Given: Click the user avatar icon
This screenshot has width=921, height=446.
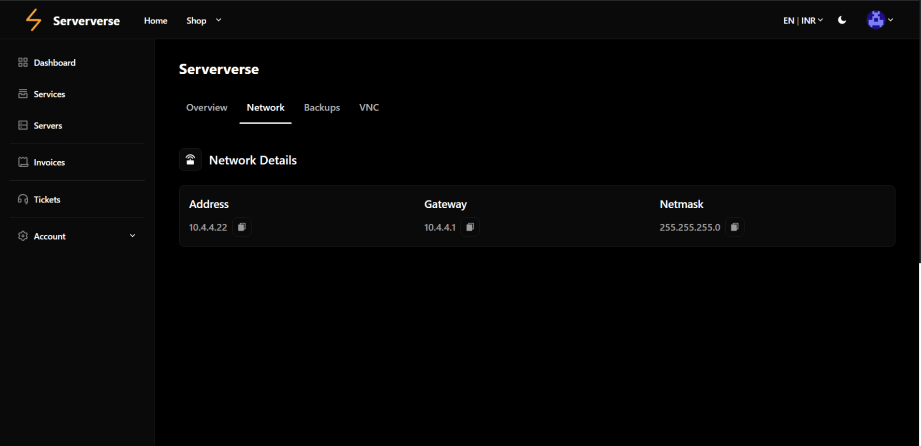Looking at the screenshot, I should 876,20.
